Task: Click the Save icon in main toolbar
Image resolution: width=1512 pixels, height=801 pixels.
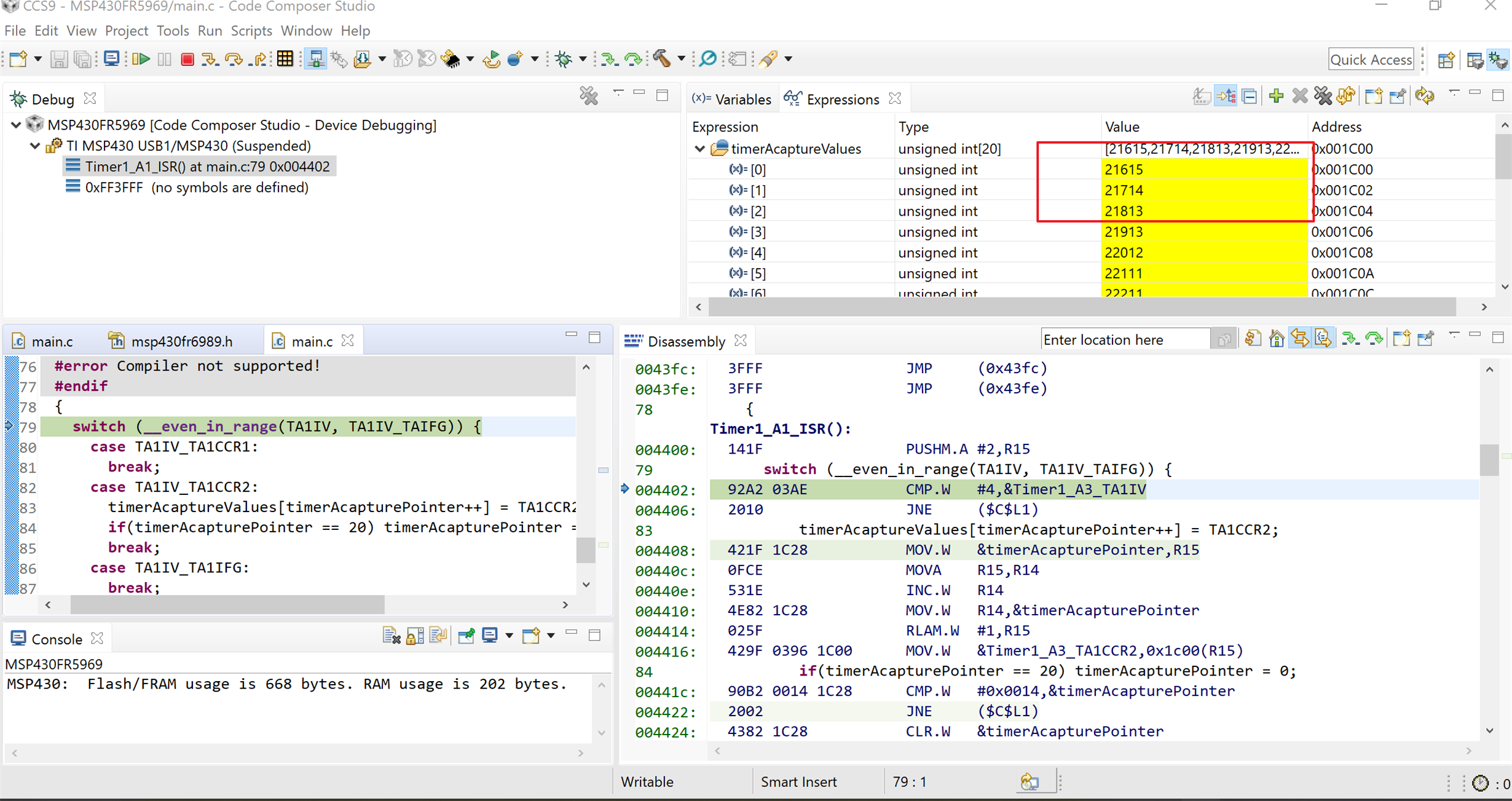Action: point(58,59)
